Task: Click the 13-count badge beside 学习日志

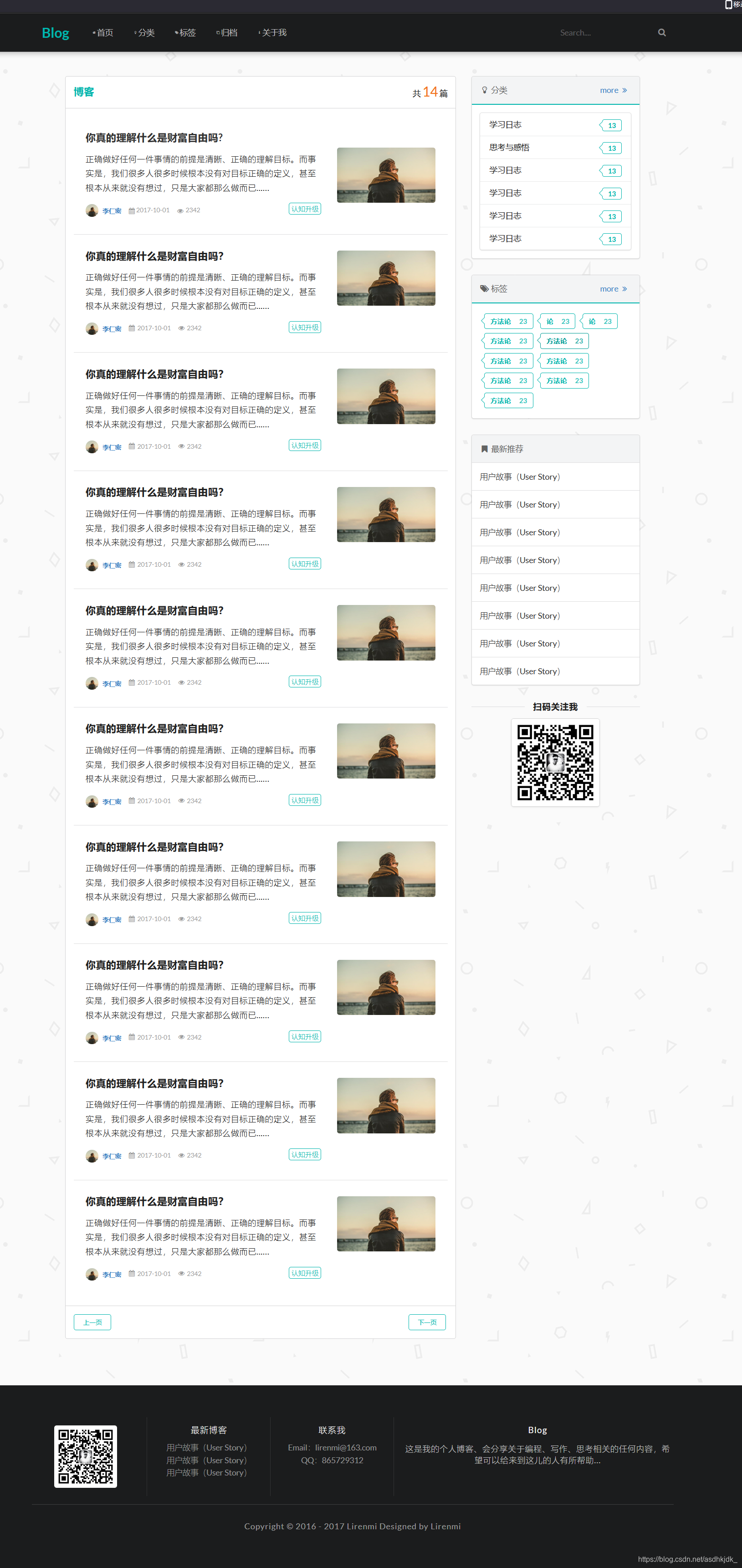Action: (611, 125)
